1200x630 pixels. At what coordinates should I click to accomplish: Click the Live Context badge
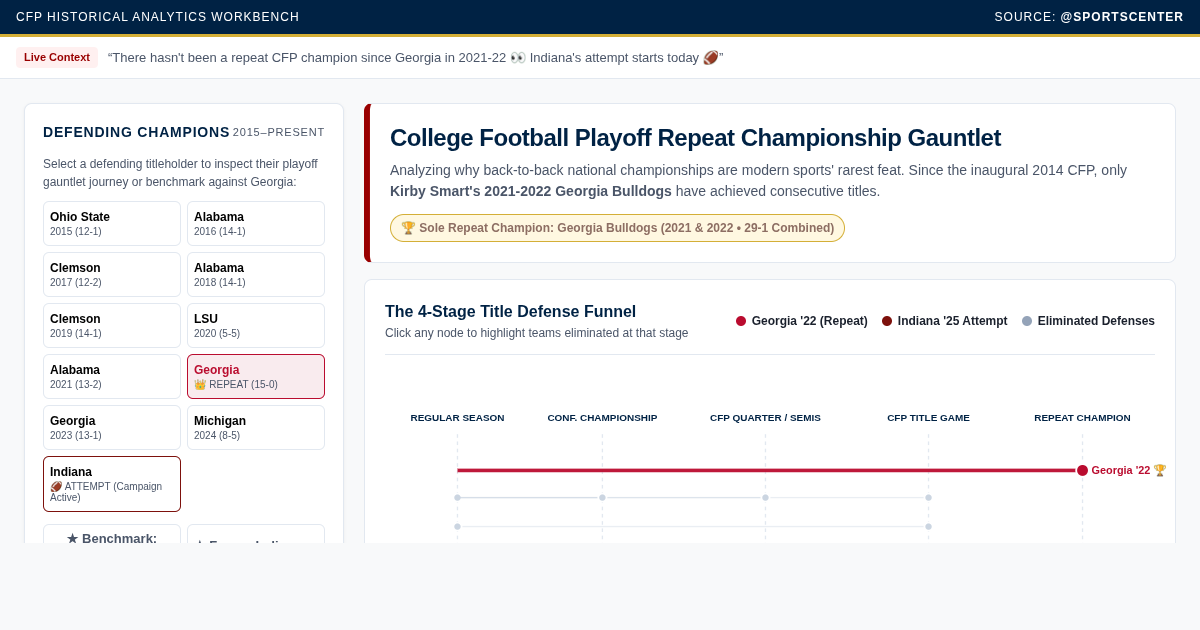coord(57,57)
